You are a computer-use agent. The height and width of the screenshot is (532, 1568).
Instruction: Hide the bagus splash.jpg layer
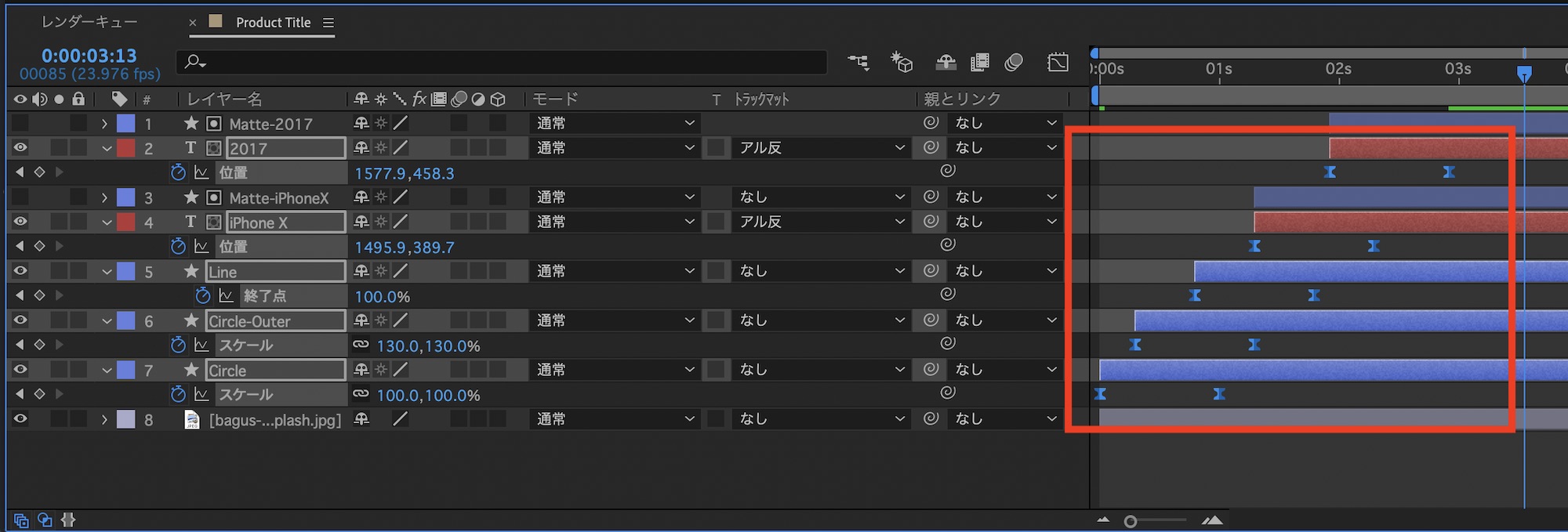pos(20,419)
